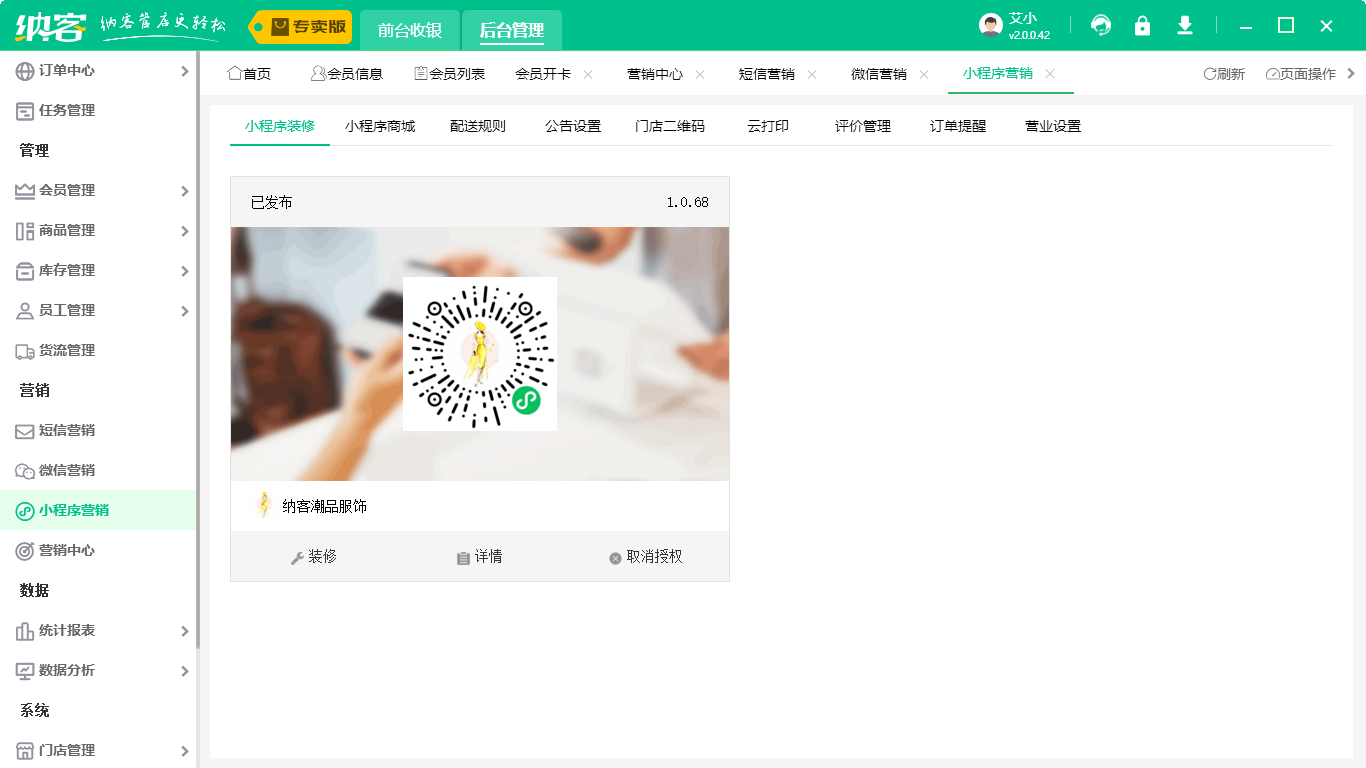Image resolution: width=1366 pixels, height=768 pixels.
Task: Click the mini program QR code image
Action: [480, 354]
